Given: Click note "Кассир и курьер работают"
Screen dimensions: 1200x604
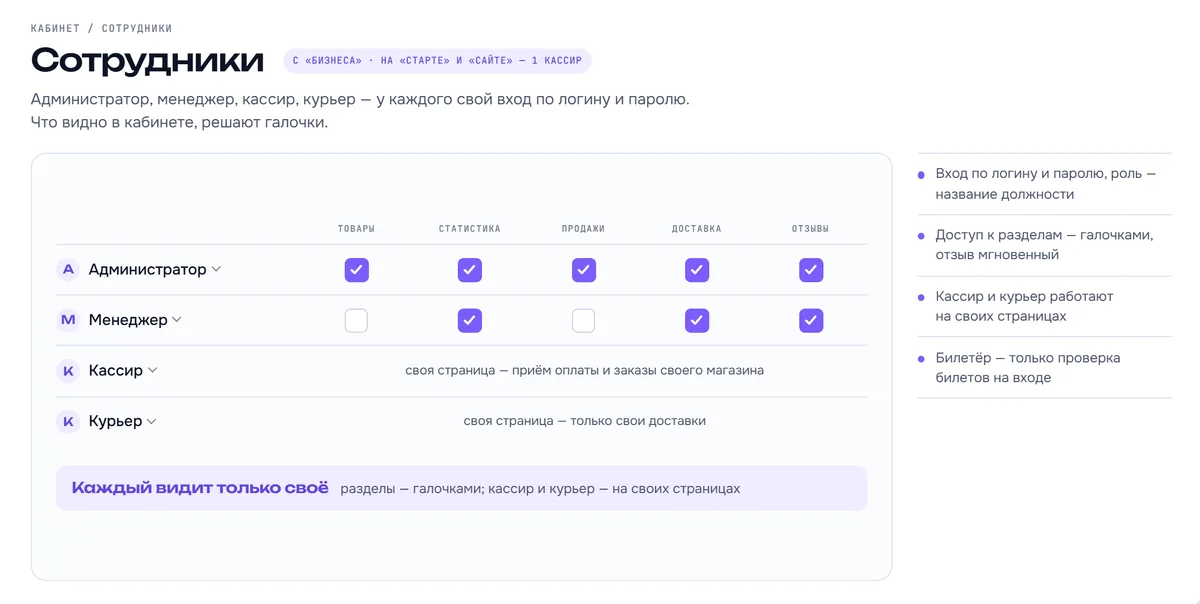Looking at the screenshot, I should tap(1025, 306).
